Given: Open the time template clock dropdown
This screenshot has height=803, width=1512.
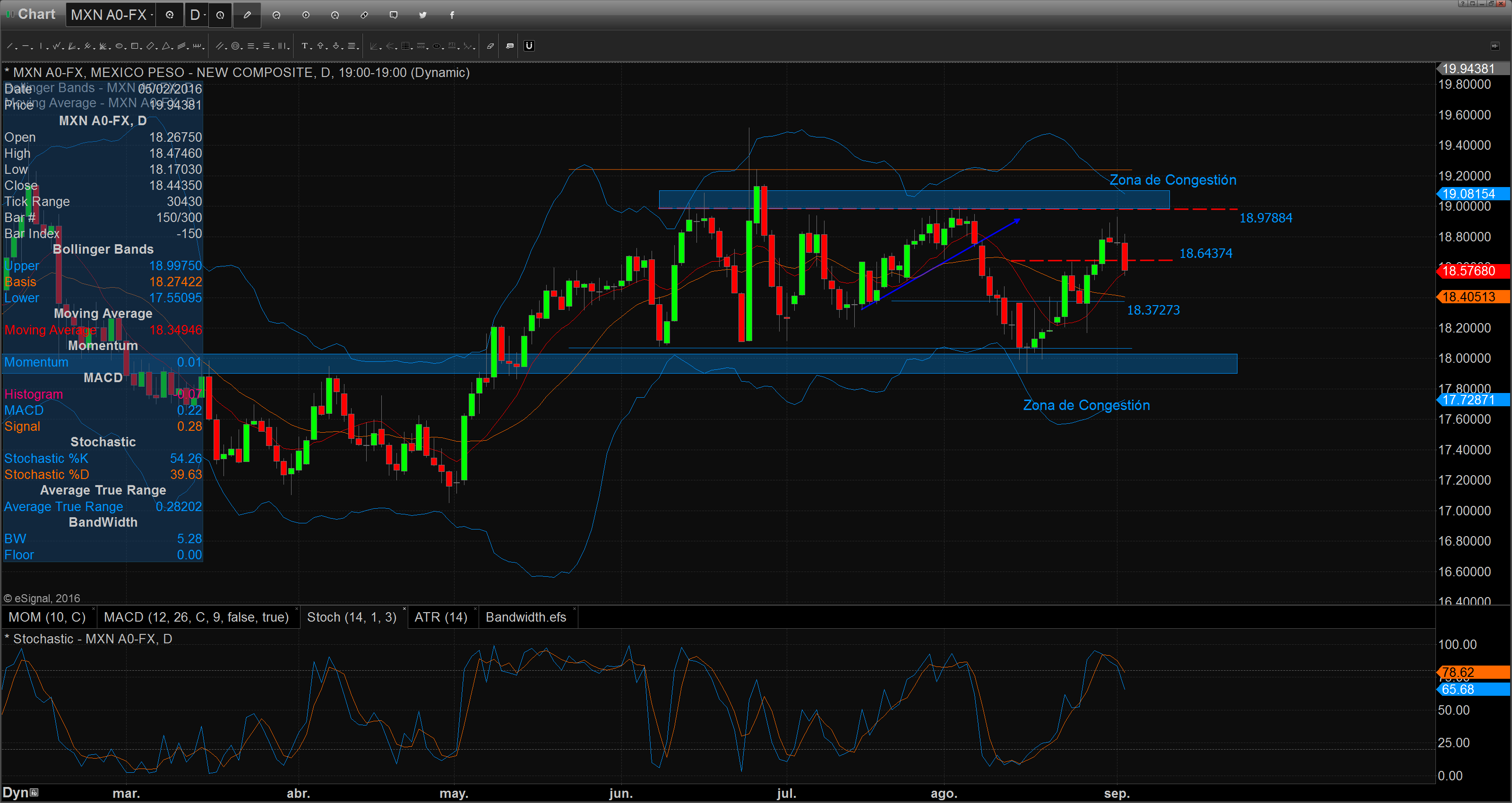Looking at the screenshot, I should point(220,15).
